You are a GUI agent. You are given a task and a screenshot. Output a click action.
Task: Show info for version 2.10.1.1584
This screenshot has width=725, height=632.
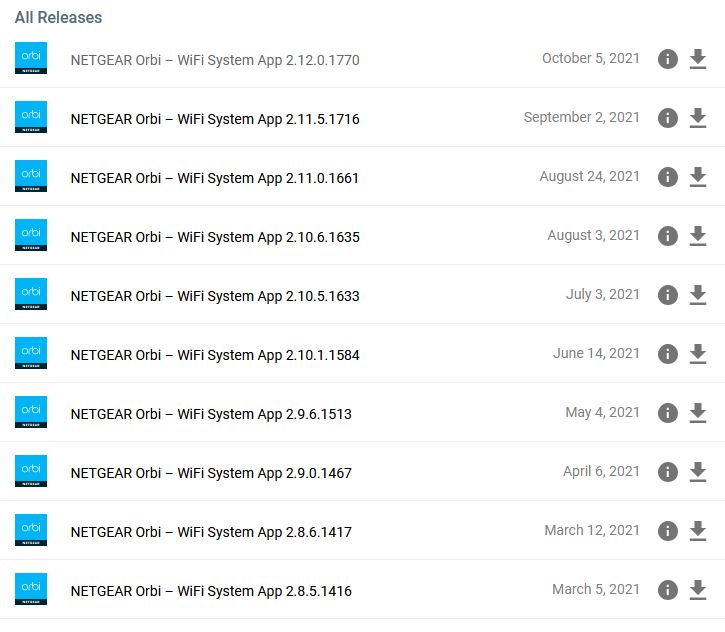pyautogui.click(x=668, y=354)
